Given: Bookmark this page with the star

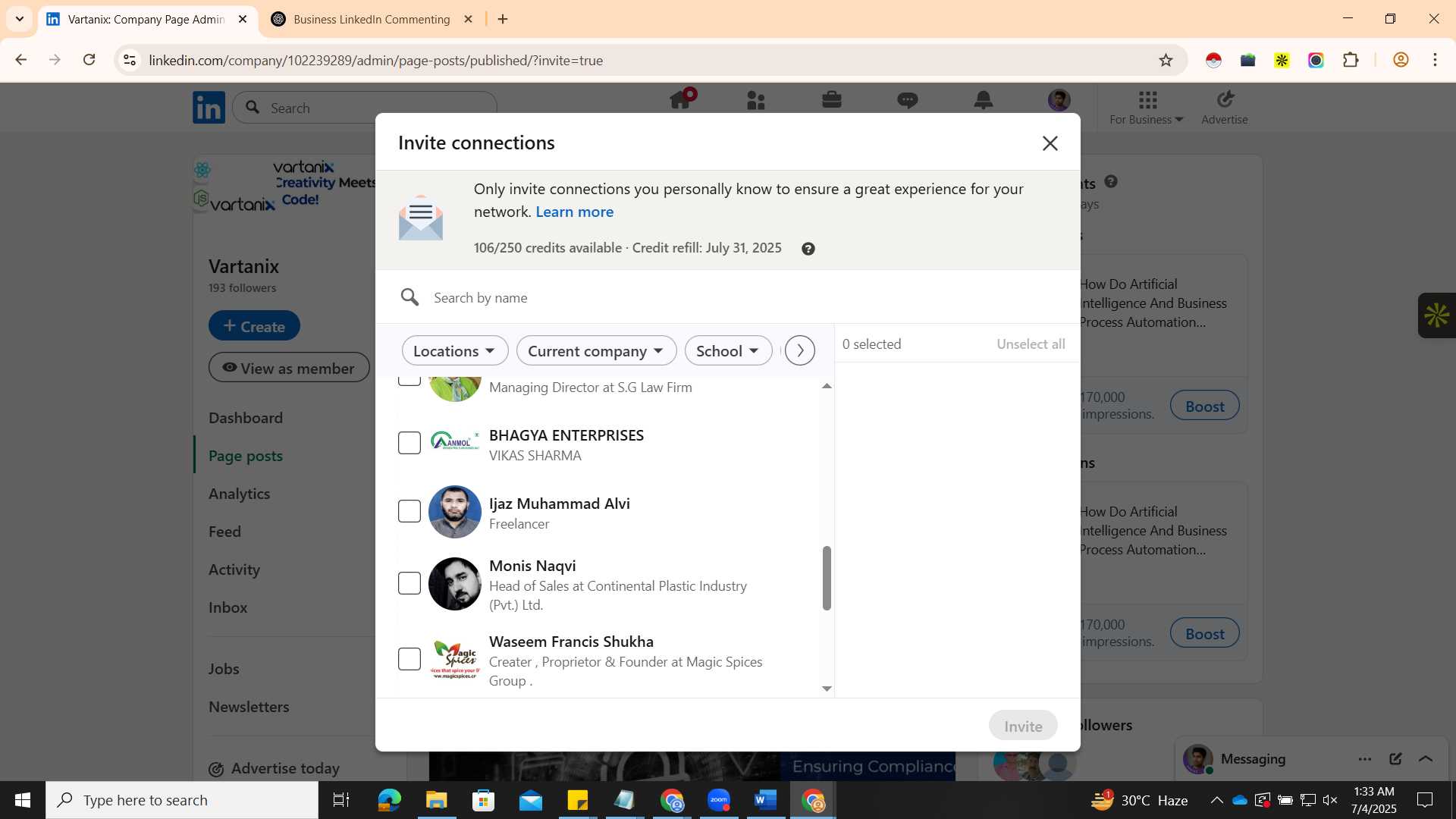Looking at the screenshot, I should [x=1166, y=60].
